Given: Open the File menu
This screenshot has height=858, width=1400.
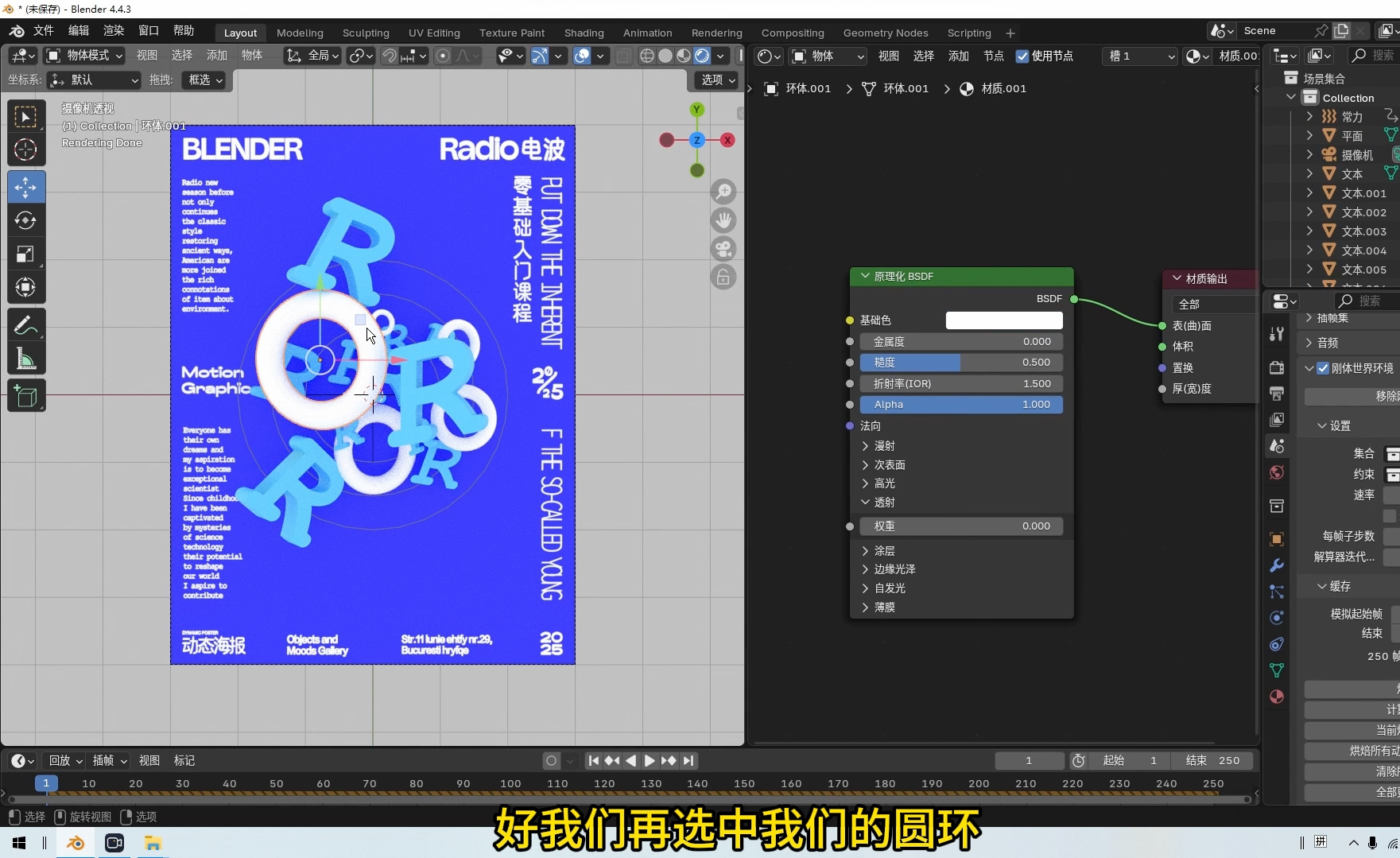Looking at the screenshot, I should pyautogui.click(x=44, y=31).
